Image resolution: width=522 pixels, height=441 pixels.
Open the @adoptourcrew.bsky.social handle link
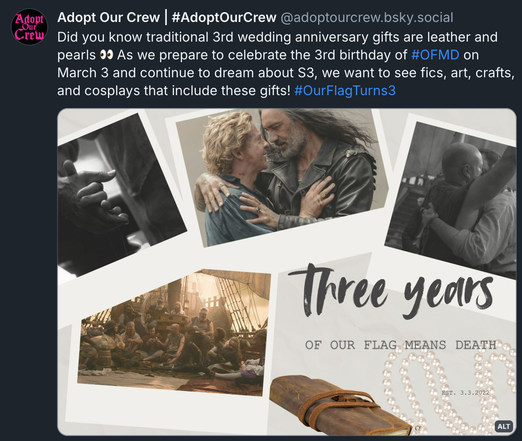(367, 18)
